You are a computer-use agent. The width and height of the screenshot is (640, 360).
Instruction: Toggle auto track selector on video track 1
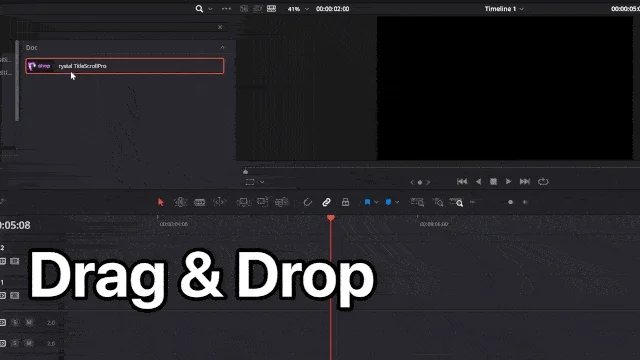click(x=2, y=295)
